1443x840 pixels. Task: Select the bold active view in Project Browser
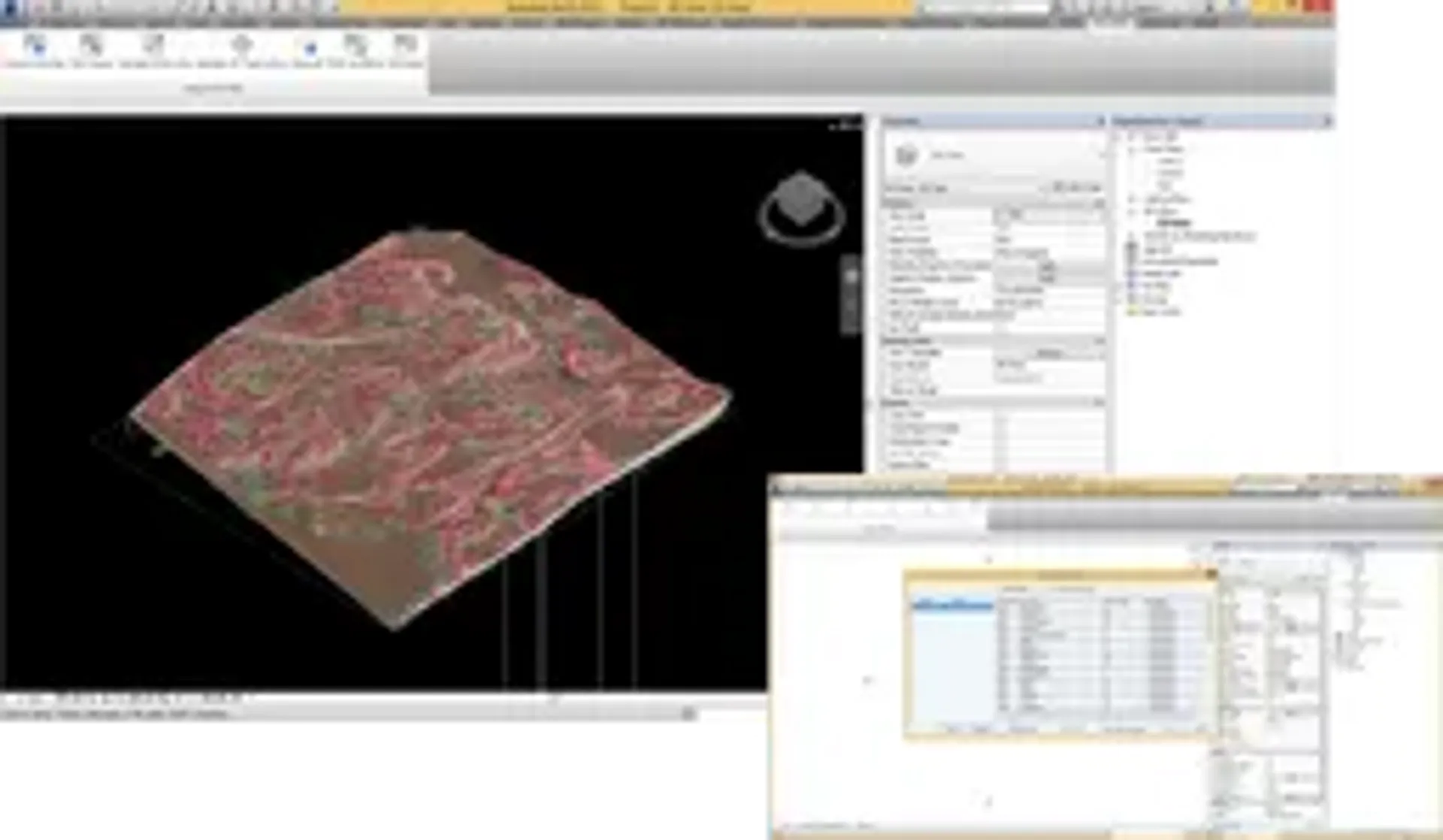click(x=1173, y=223)
